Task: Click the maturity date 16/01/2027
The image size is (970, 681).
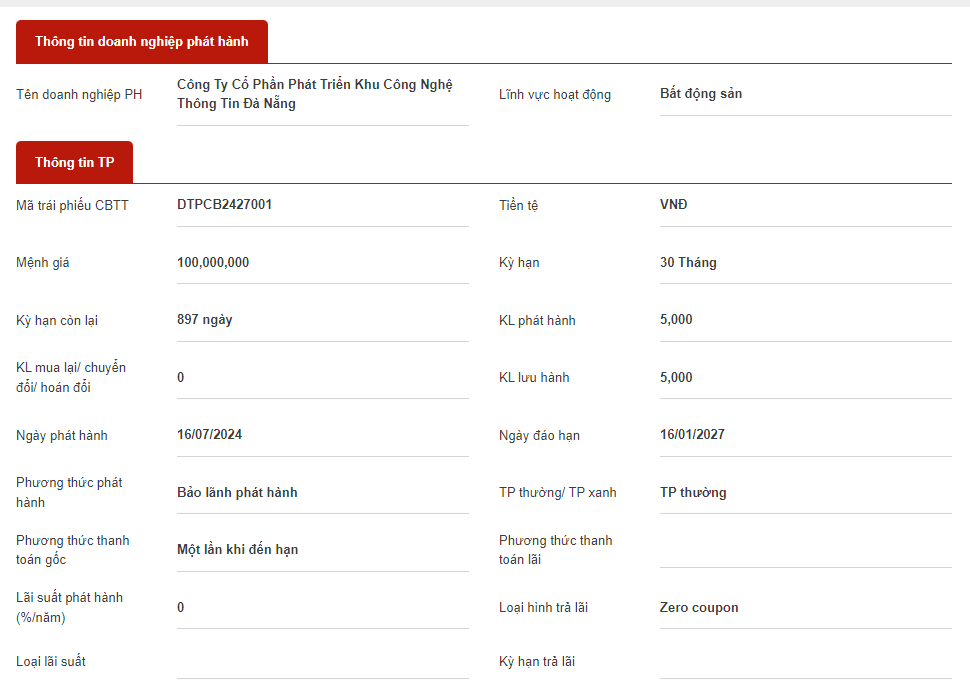Action: pyautogui.click(x=692, y=435)
